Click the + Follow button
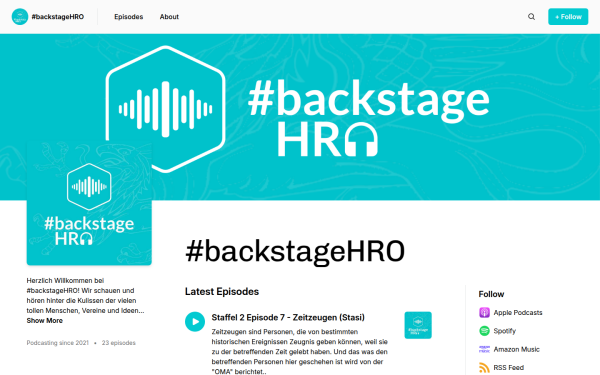The height and width of the screenshot is (375, 600). [568, 17]
